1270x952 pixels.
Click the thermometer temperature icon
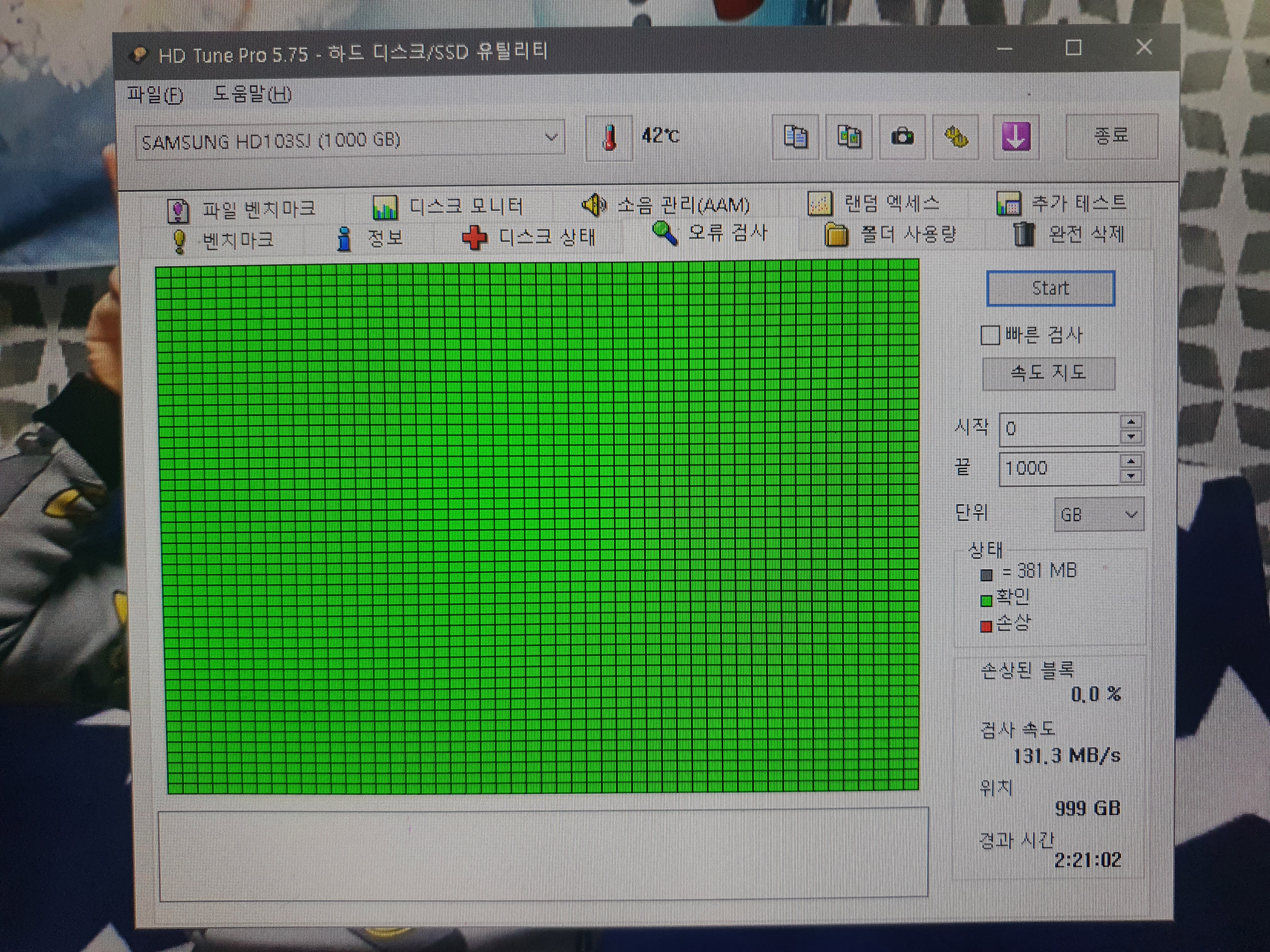pos(609,138)
